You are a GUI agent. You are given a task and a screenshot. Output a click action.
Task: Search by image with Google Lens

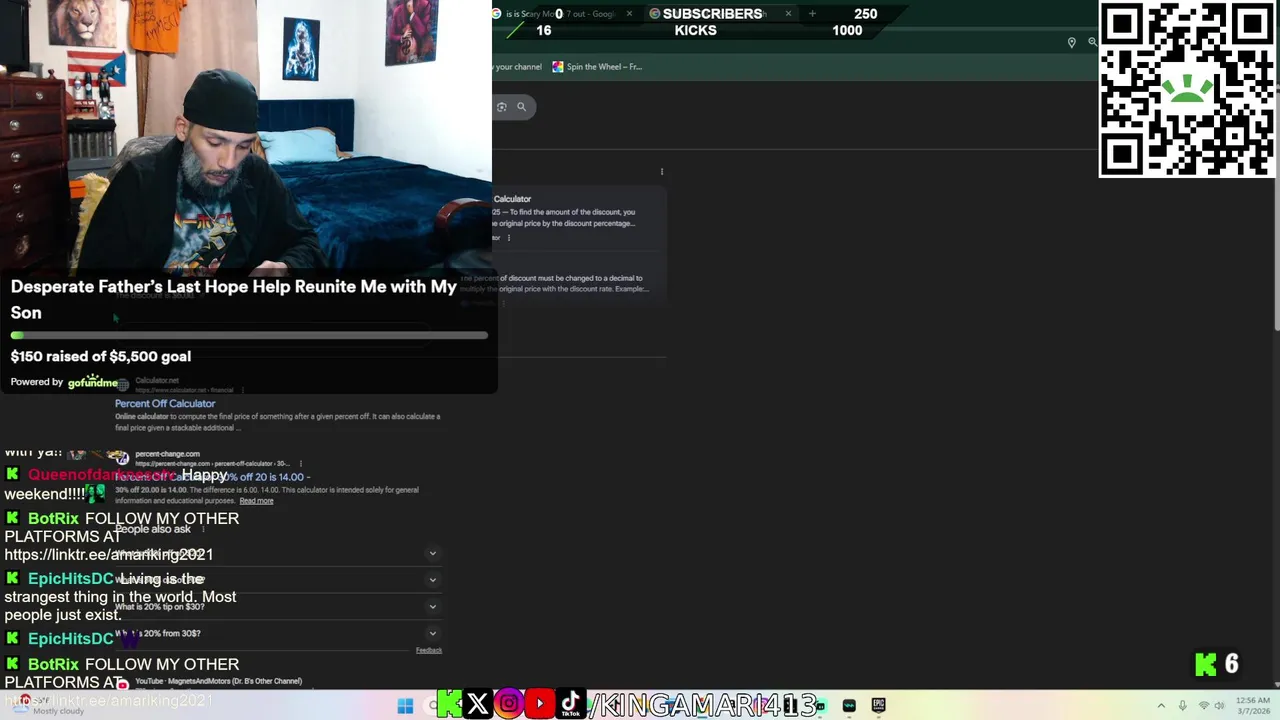(x=502, y=107)
